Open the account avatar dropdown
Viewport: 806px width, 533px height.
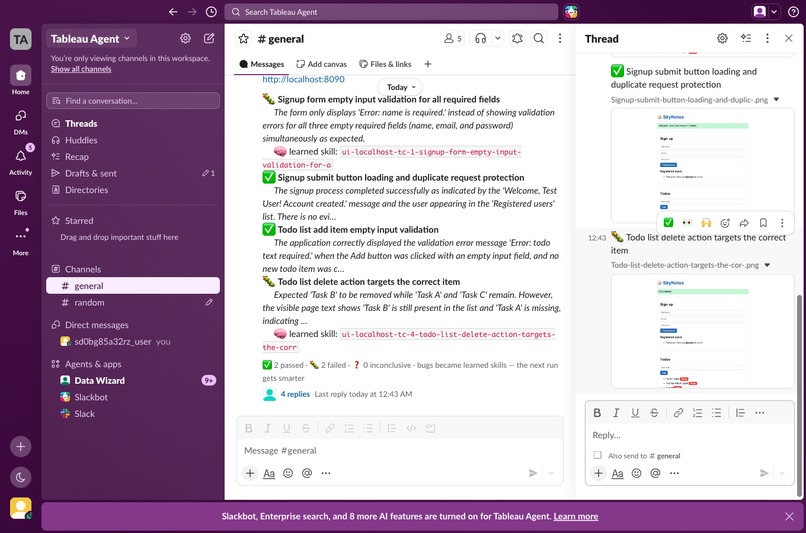pos(765,12)
